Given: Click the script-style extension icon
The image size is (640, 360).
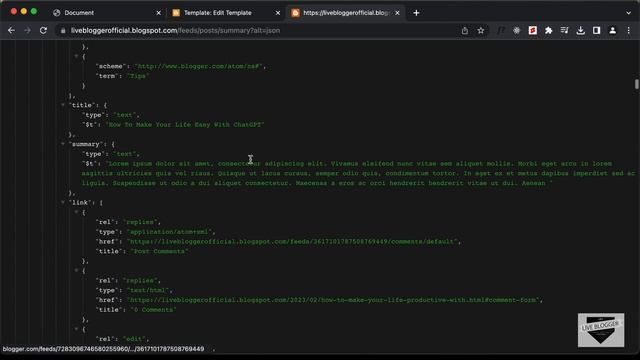Looking at the screenshot, I should 501,31.
